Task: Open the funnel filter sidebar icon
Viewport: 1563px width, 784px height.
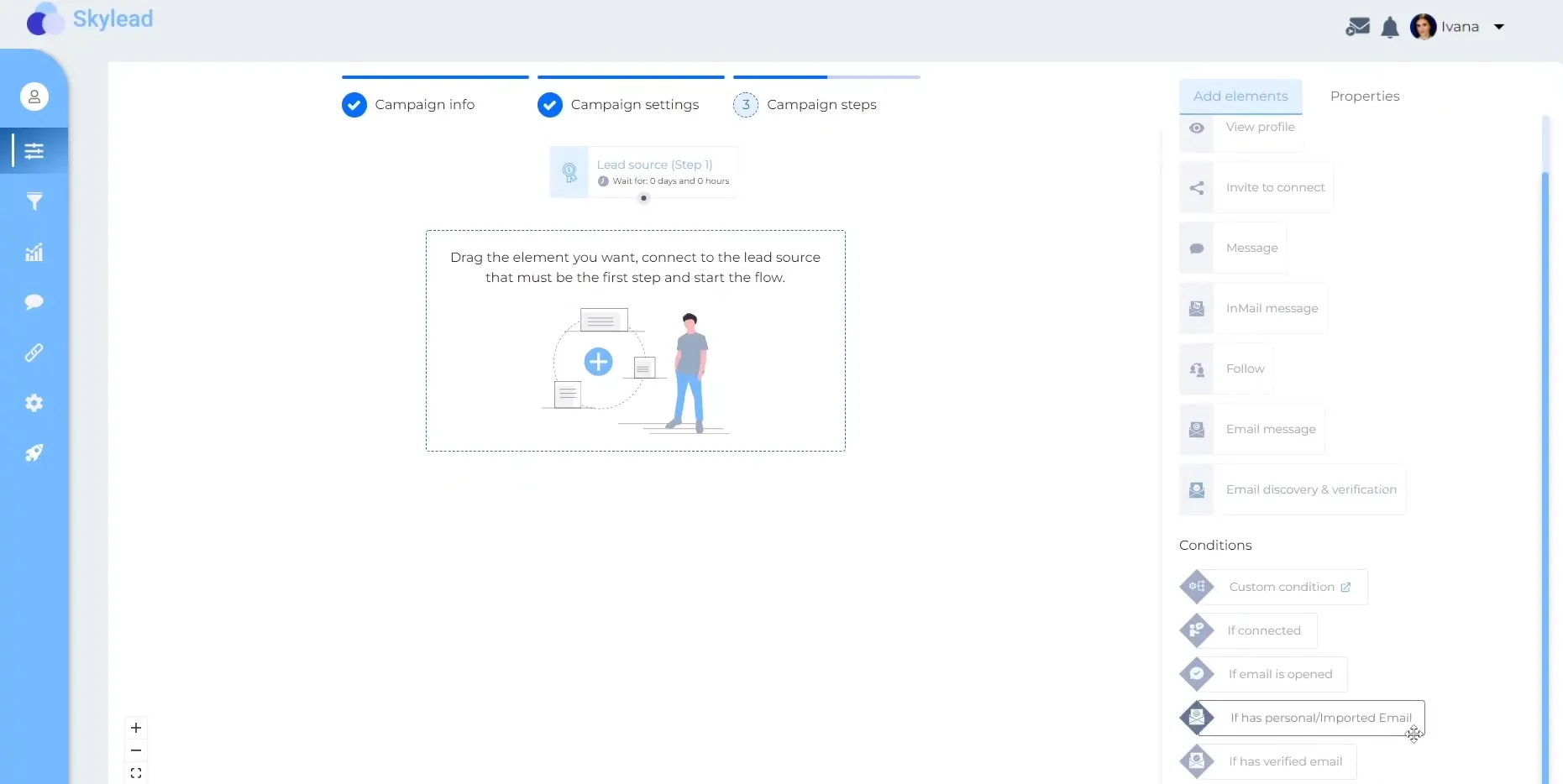Action: 34,201
